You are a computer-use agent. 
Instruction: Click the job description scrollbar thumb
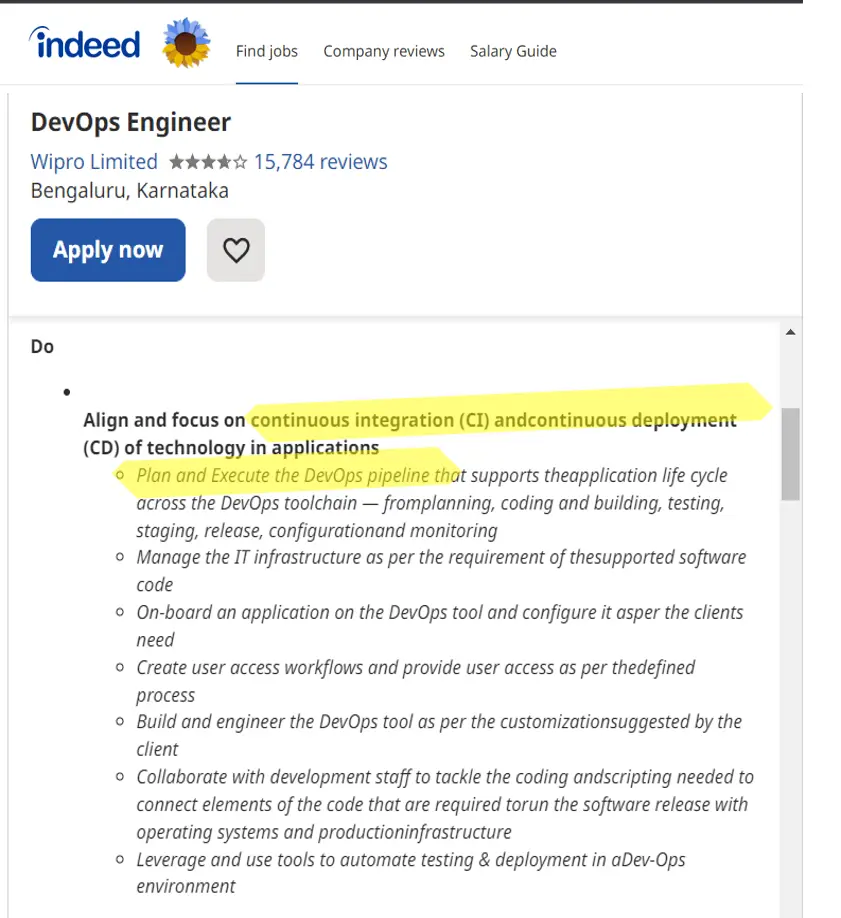[790, 453]
